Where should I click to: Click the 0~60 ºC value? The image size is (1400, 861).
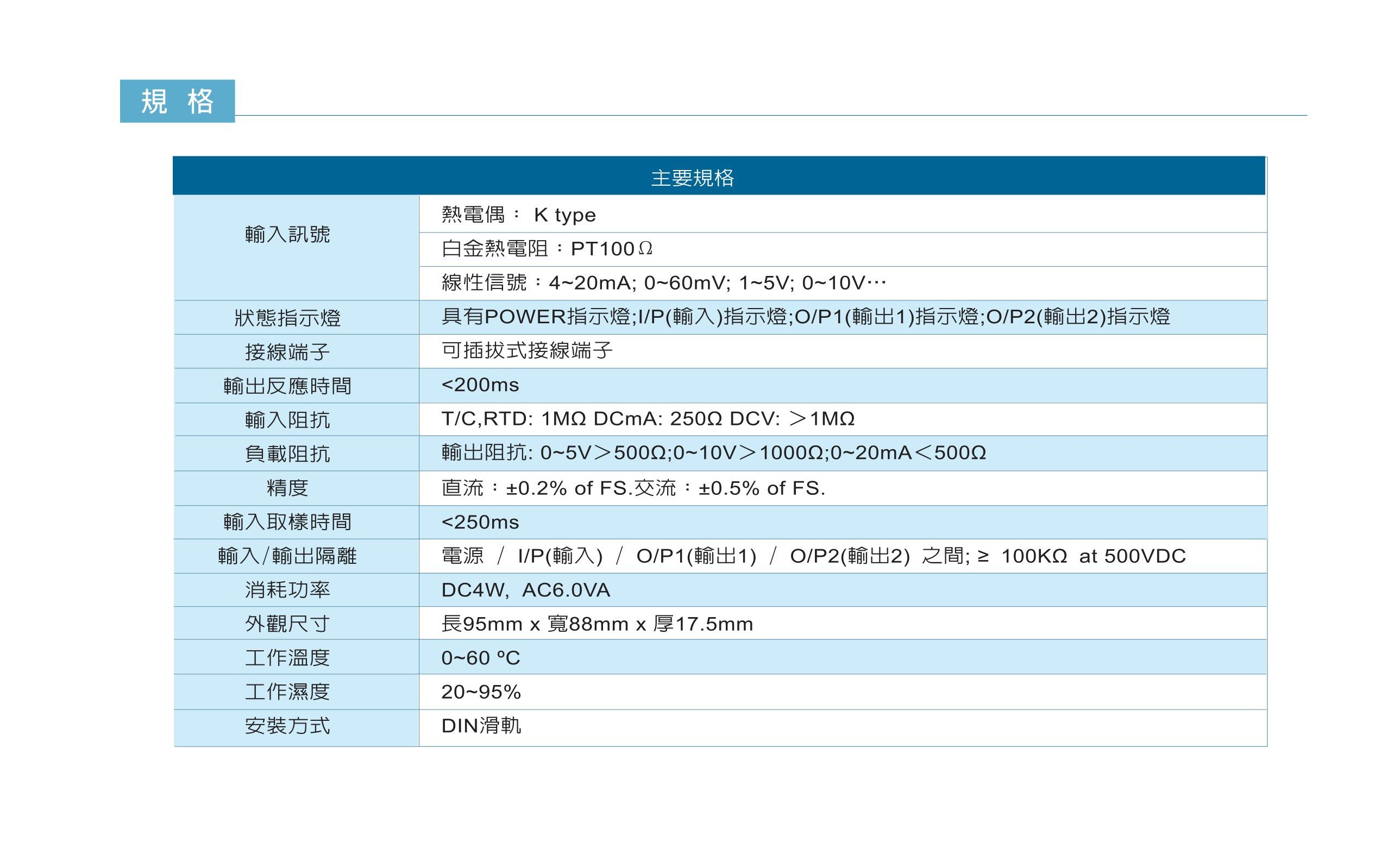[481, 658]
